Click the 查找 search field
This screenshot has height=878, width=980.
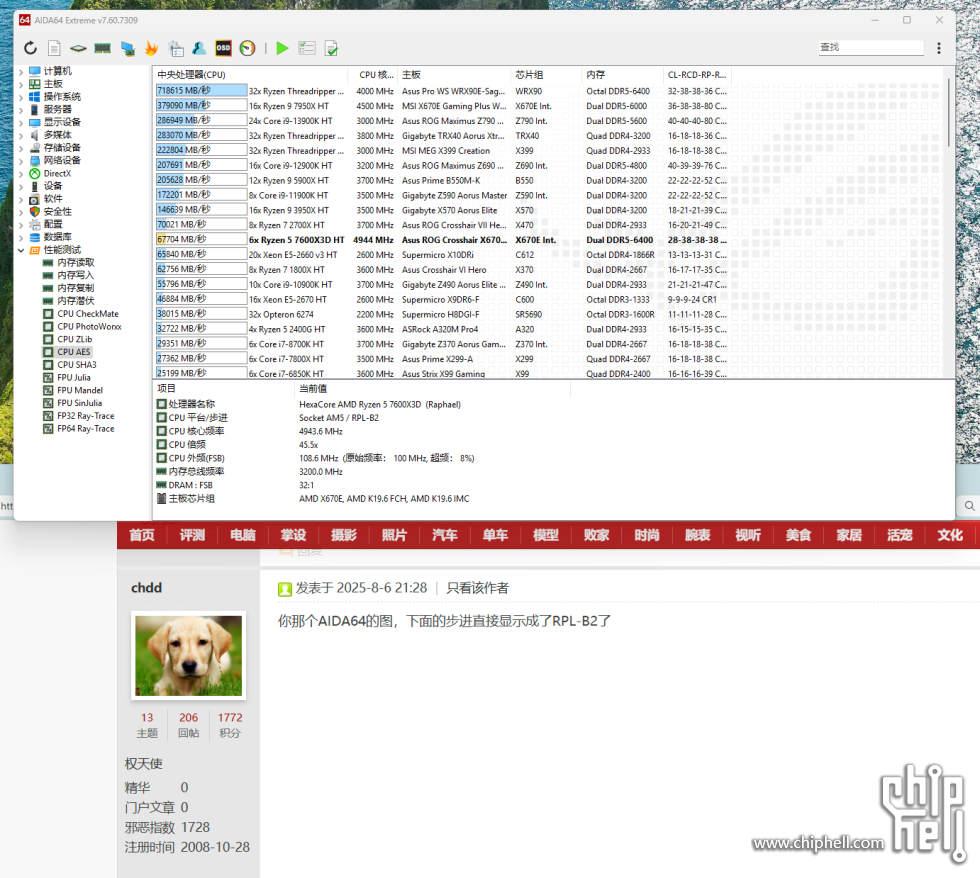coord(871,47)
